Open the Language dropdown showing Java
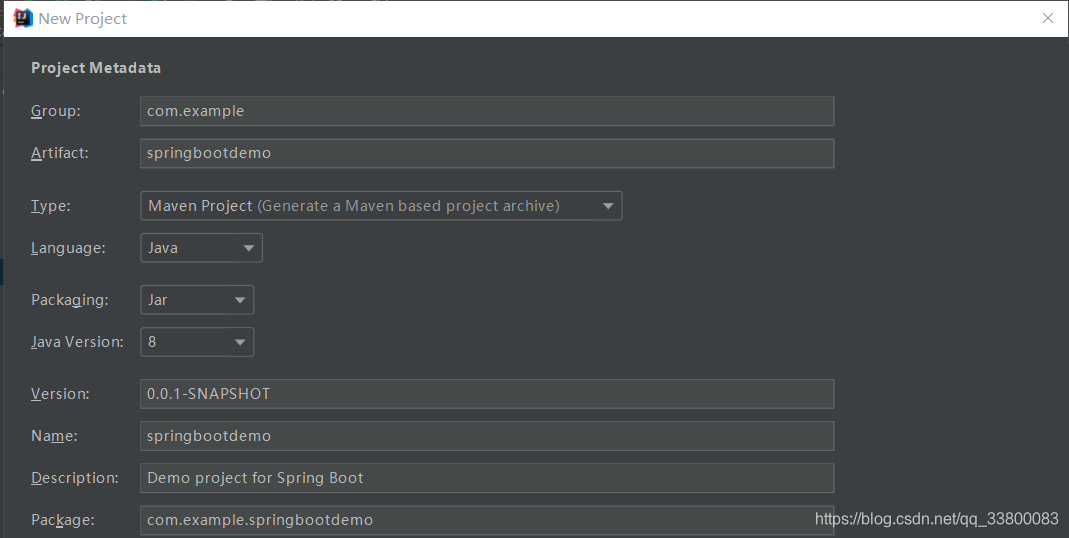This screenshot has height=538, width=1069. (x=201, y=248)
